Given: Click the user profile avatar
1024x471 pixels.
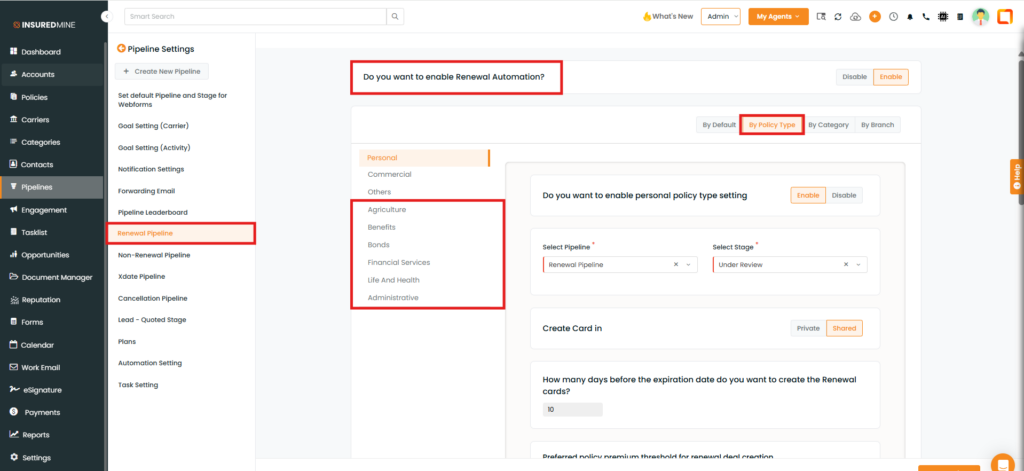Looking at the screenshot, I should [x=980, y=17].
